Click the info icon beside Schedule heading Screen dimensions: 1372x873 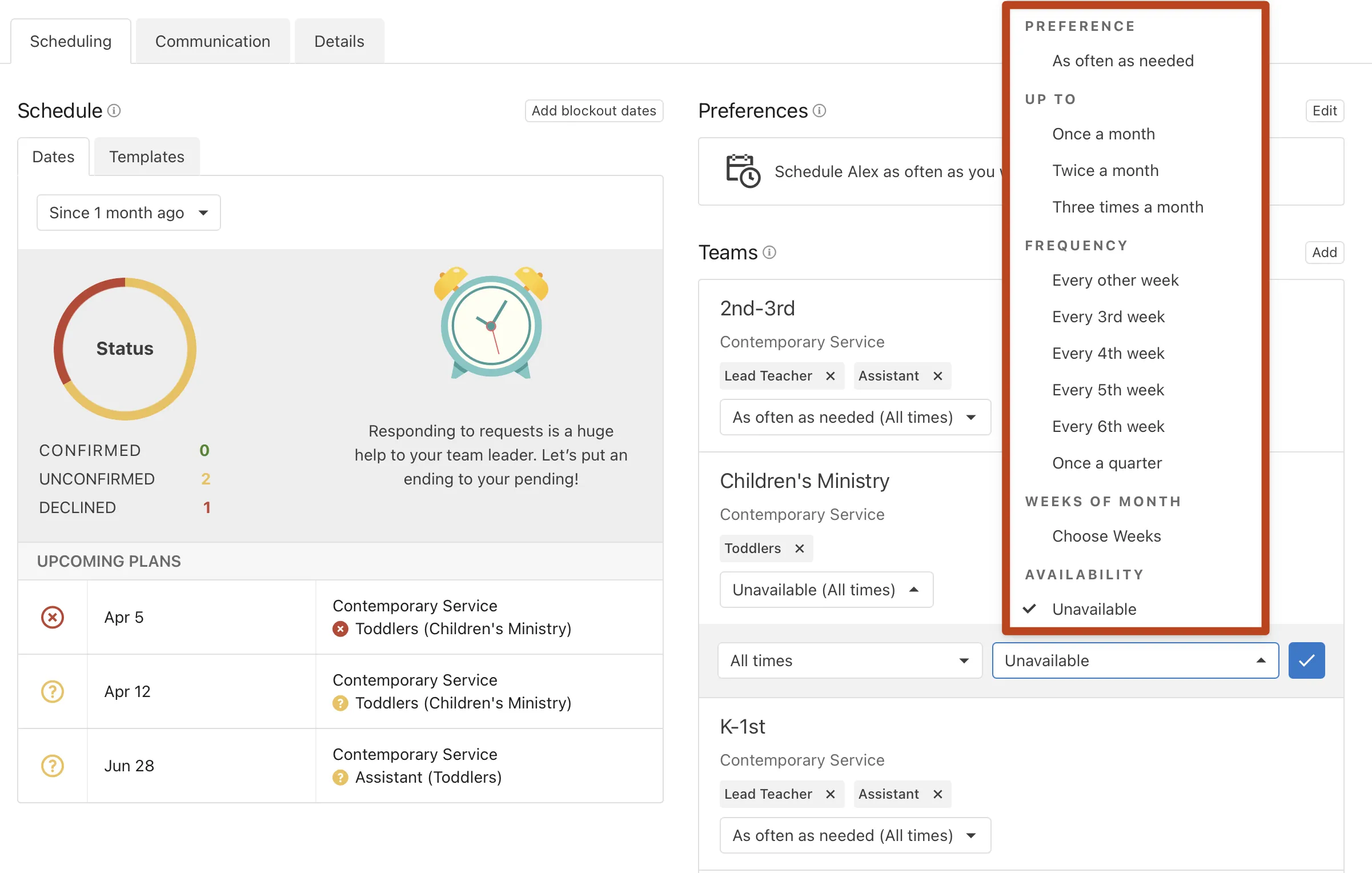pyautogui.click(x=114, y=111)
